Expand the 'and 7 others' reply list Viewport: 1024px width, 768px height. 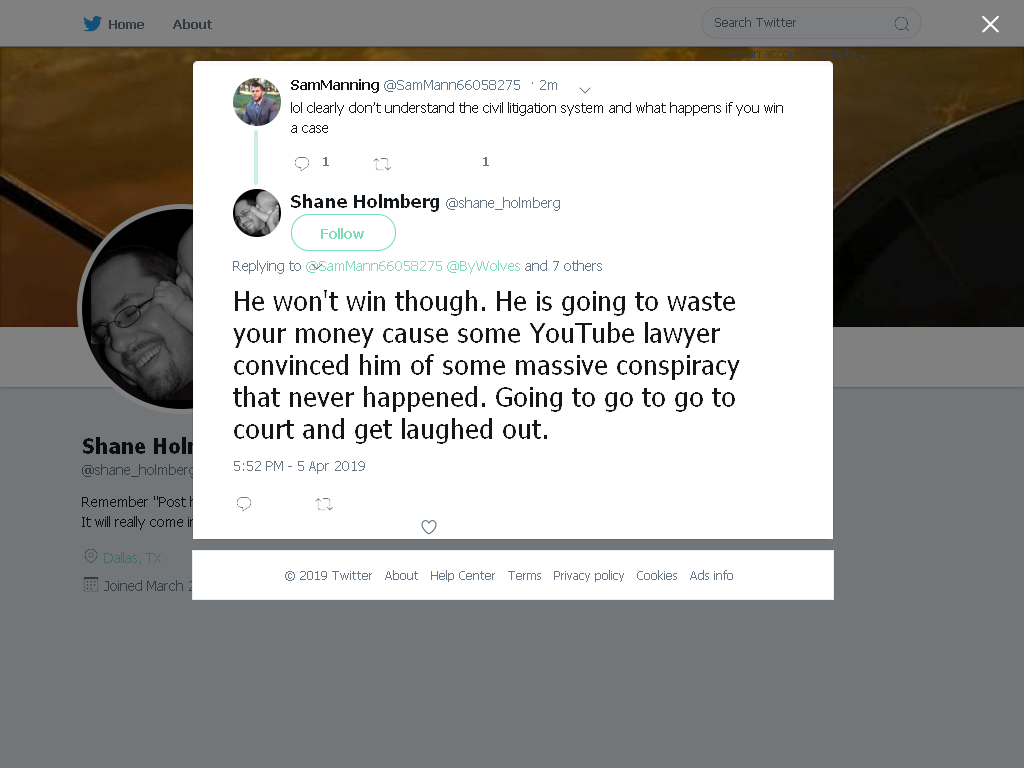point(563,266)
